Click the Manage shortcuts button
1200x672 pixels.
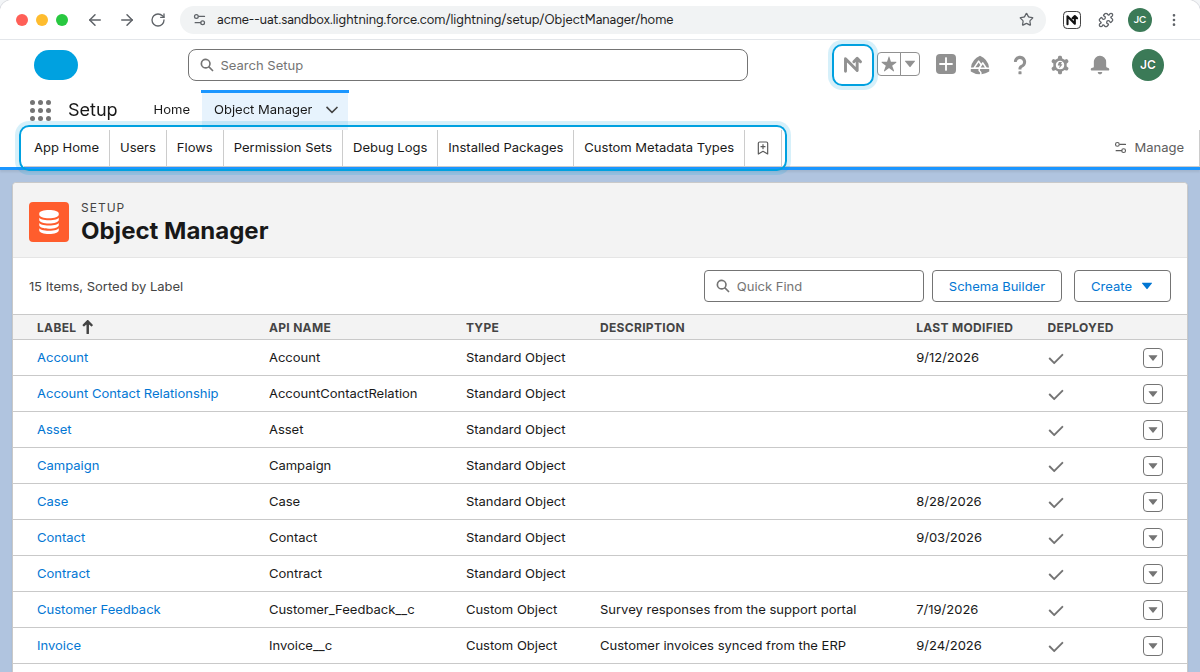pos(1149,147)
